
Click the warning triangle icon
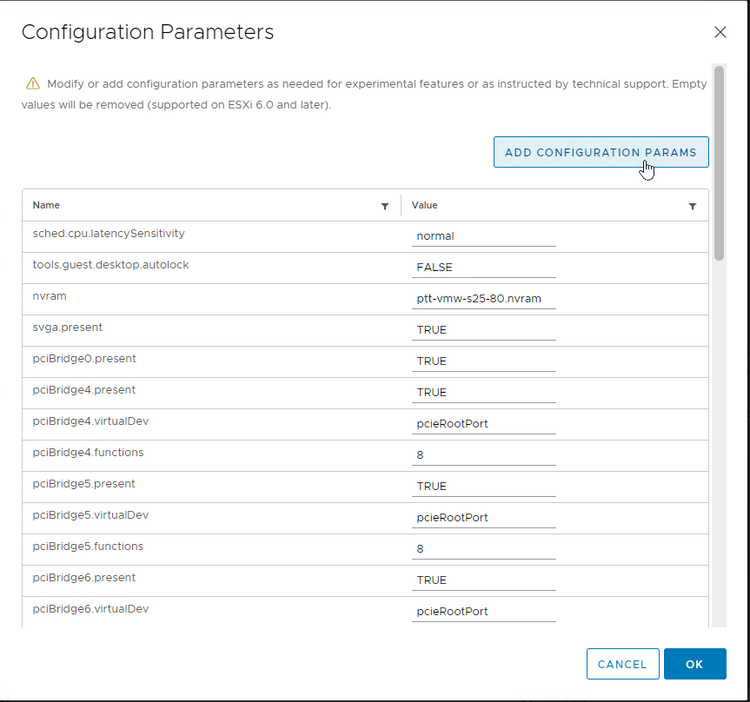click(33, 84)
